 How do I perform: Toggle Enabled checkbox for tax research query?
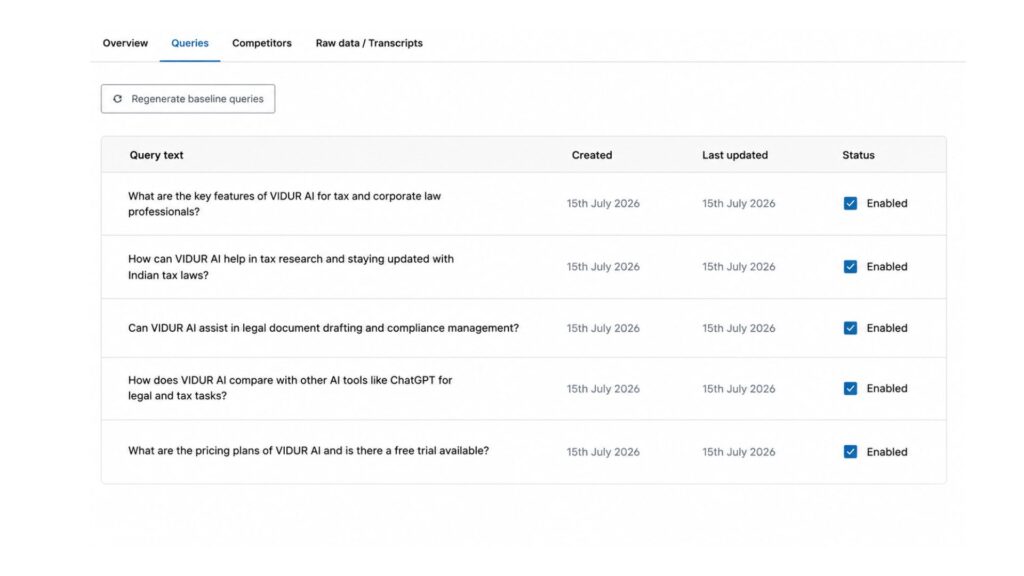(850, 266)
